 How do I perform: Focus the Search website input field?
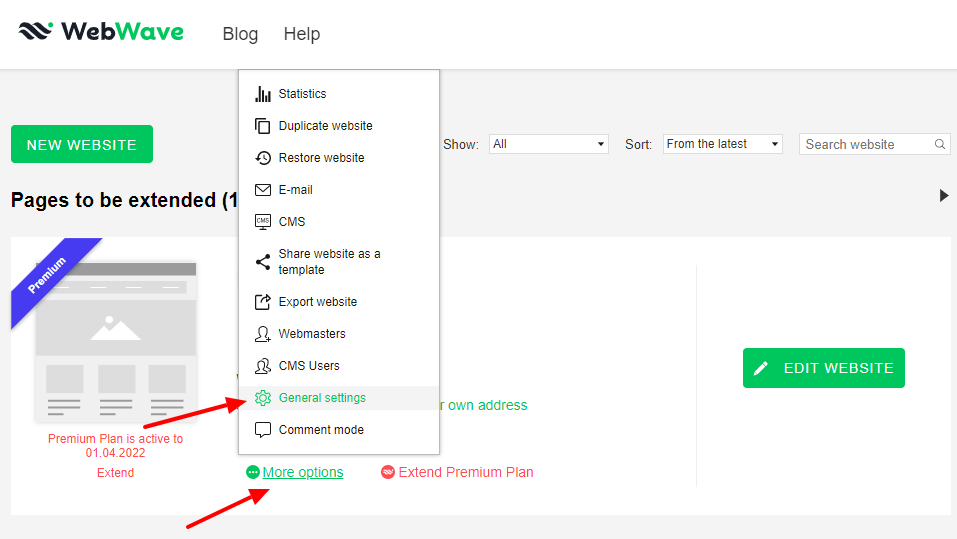(875, 144)
